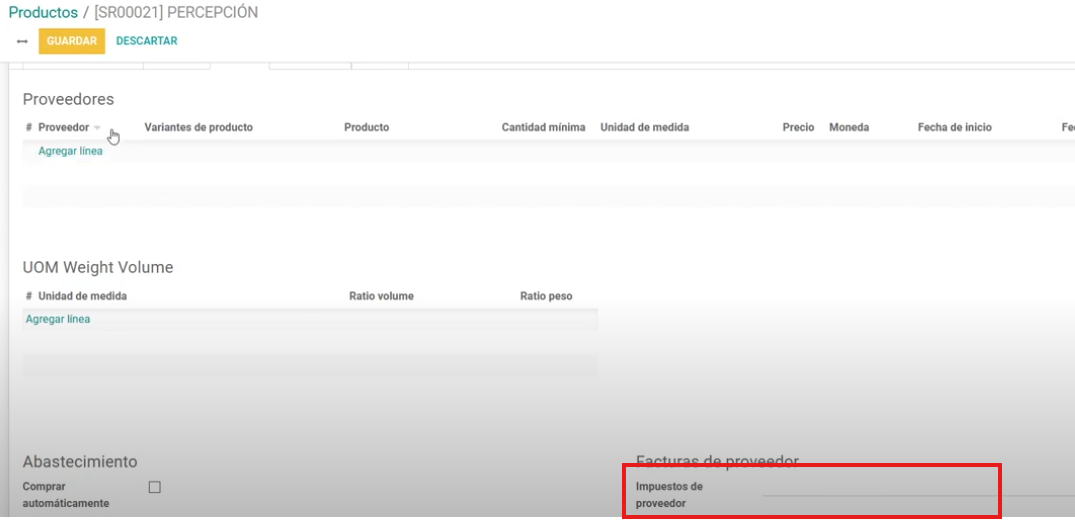This screenshot has width=1075, height=520.
Task: Open the Productos breadcrumb link
Action: pos(43,13)
